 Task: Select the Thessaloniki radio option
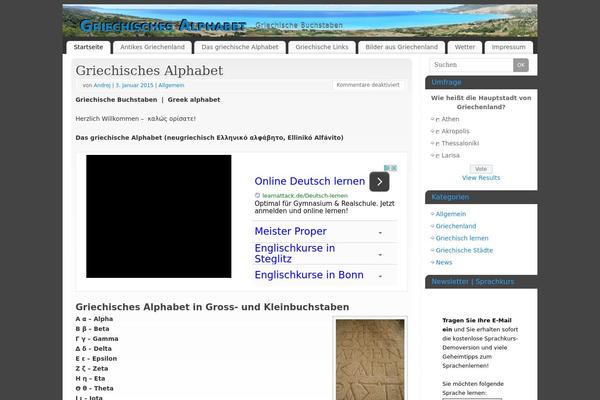coord(437,144)
